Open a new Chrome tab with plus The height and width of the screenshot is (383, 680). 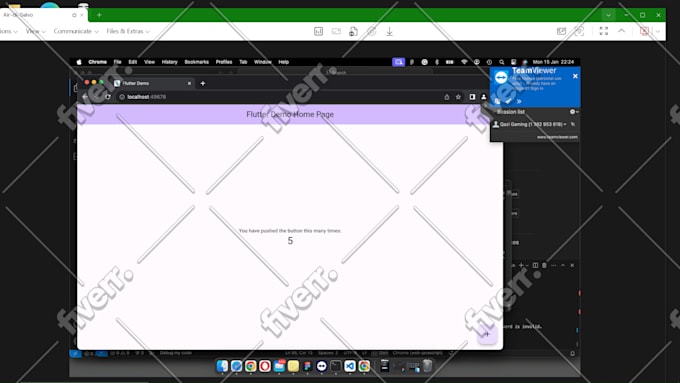[203, 83]
